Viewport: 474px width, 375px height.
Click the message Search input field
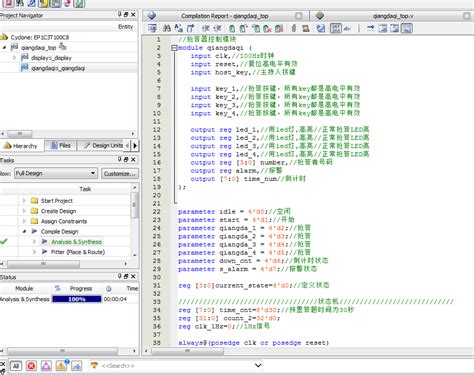tap(177, 366)
